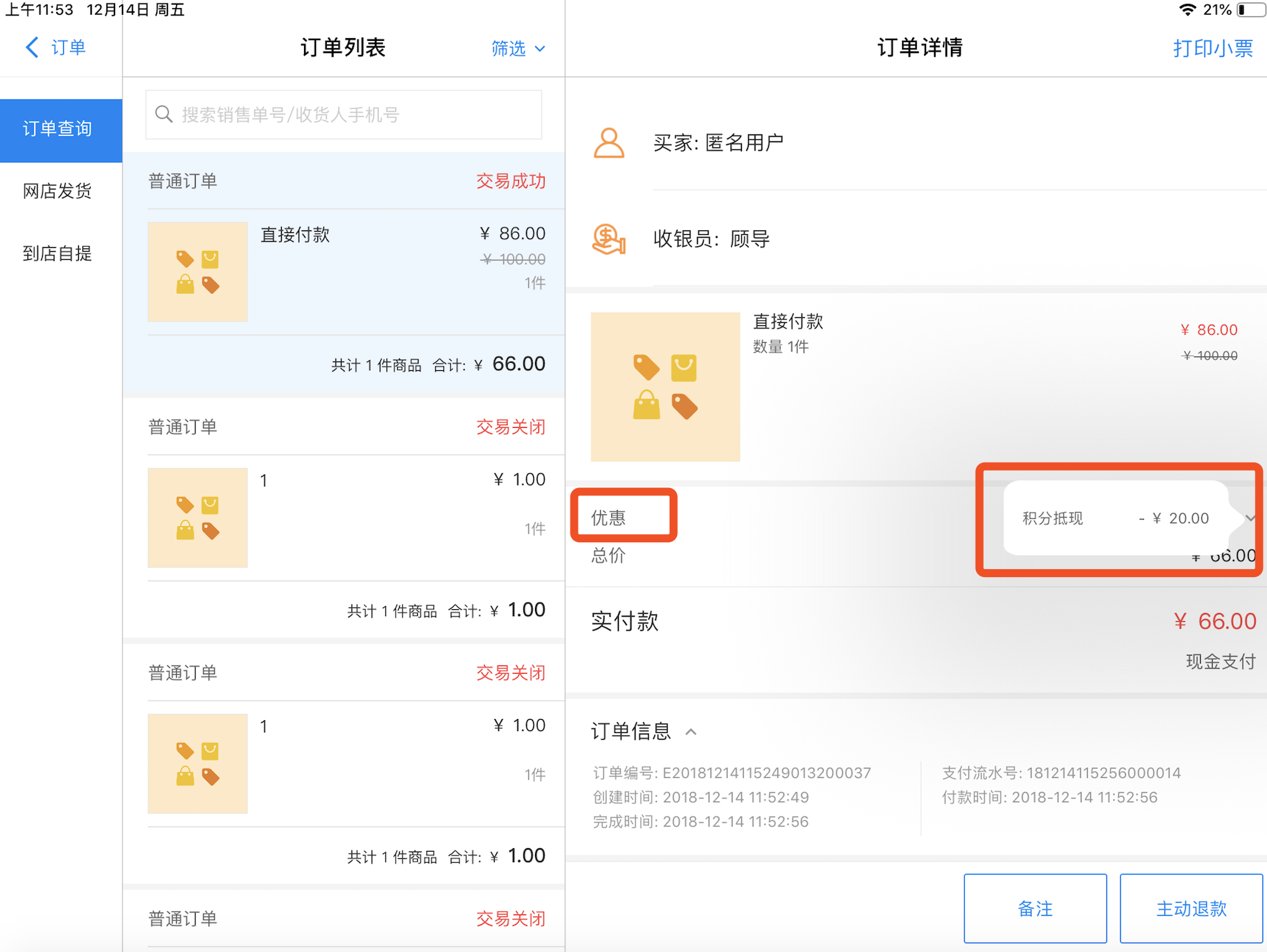The image size is (1267, 952).
Task: Click the 主动退款 refund button
Action: pos(1191,908)
